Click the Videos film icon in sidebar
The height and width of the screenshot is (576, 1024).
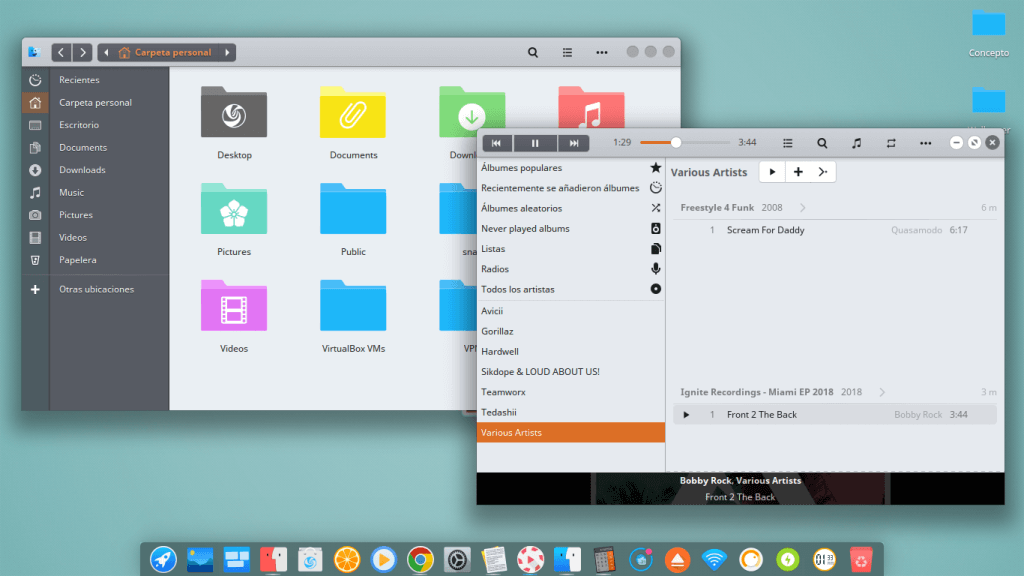tap(35, 238)
